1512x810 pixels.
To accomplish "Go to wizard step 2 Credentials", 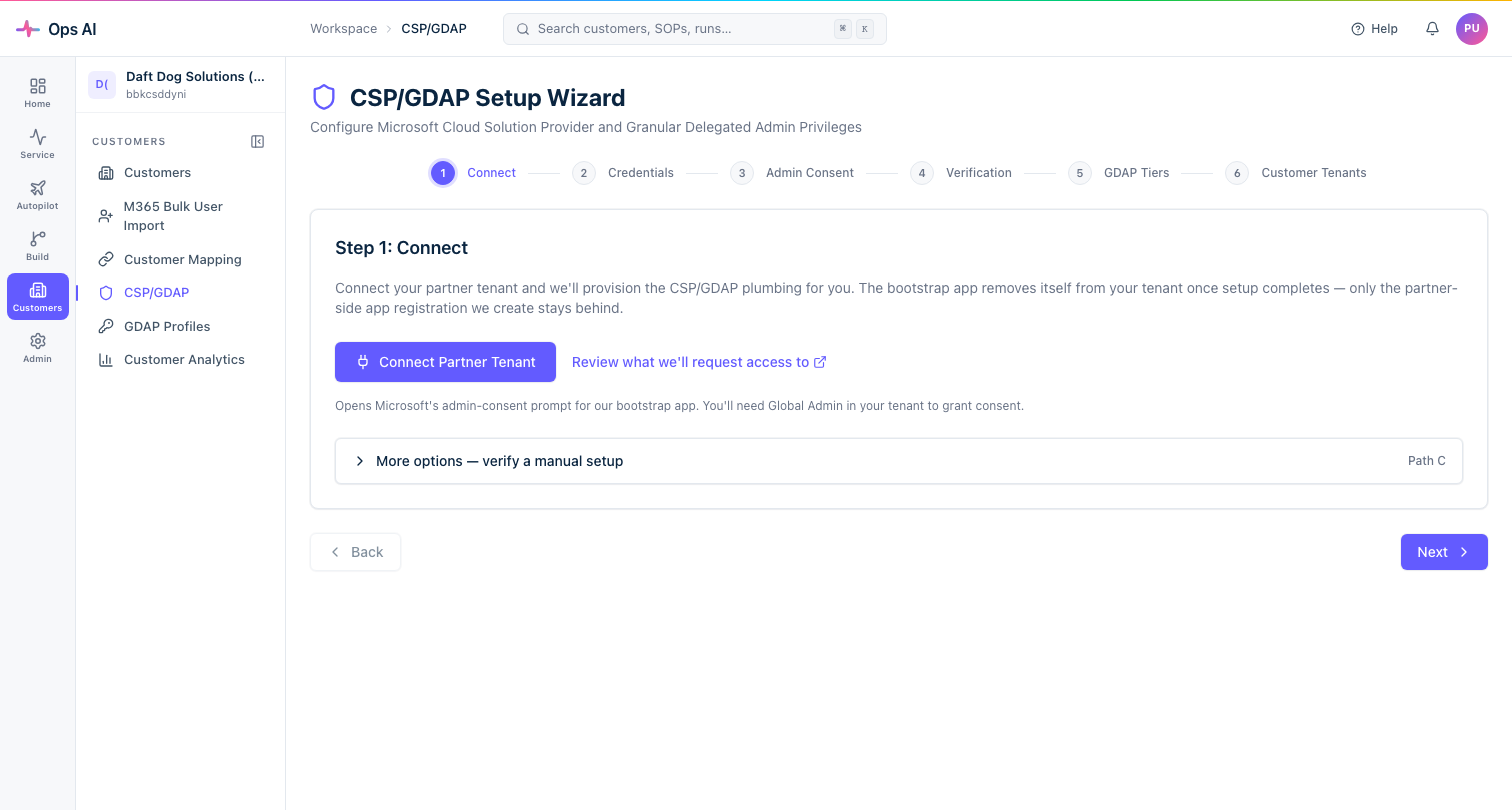I will click(623, 173).
